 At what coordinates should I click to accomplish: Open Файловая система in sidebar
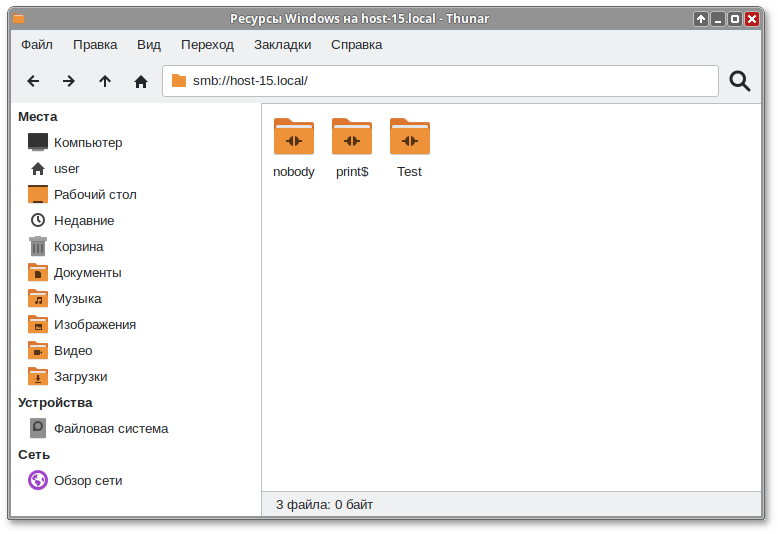coord(110,428)
